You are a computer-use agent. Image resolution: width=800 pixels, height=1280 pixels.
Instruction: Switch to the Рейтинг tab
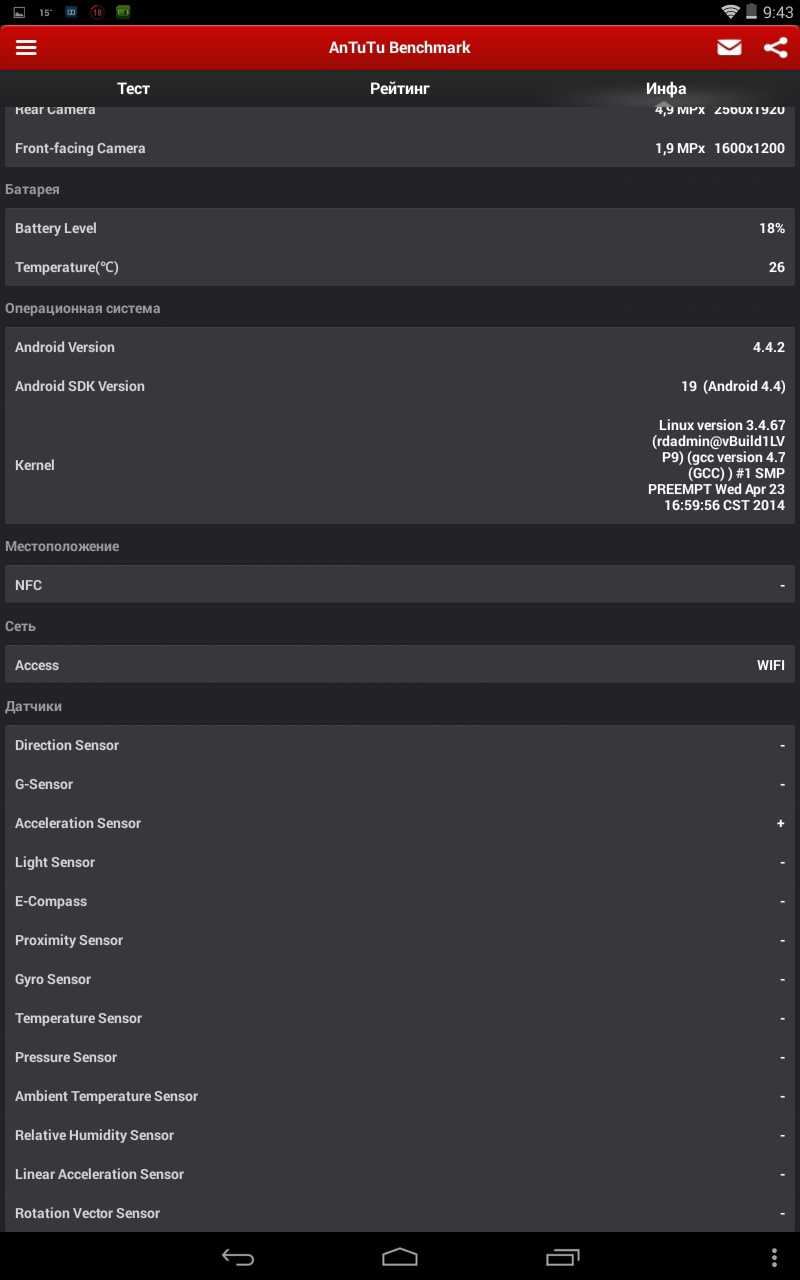tap(400, 89)
